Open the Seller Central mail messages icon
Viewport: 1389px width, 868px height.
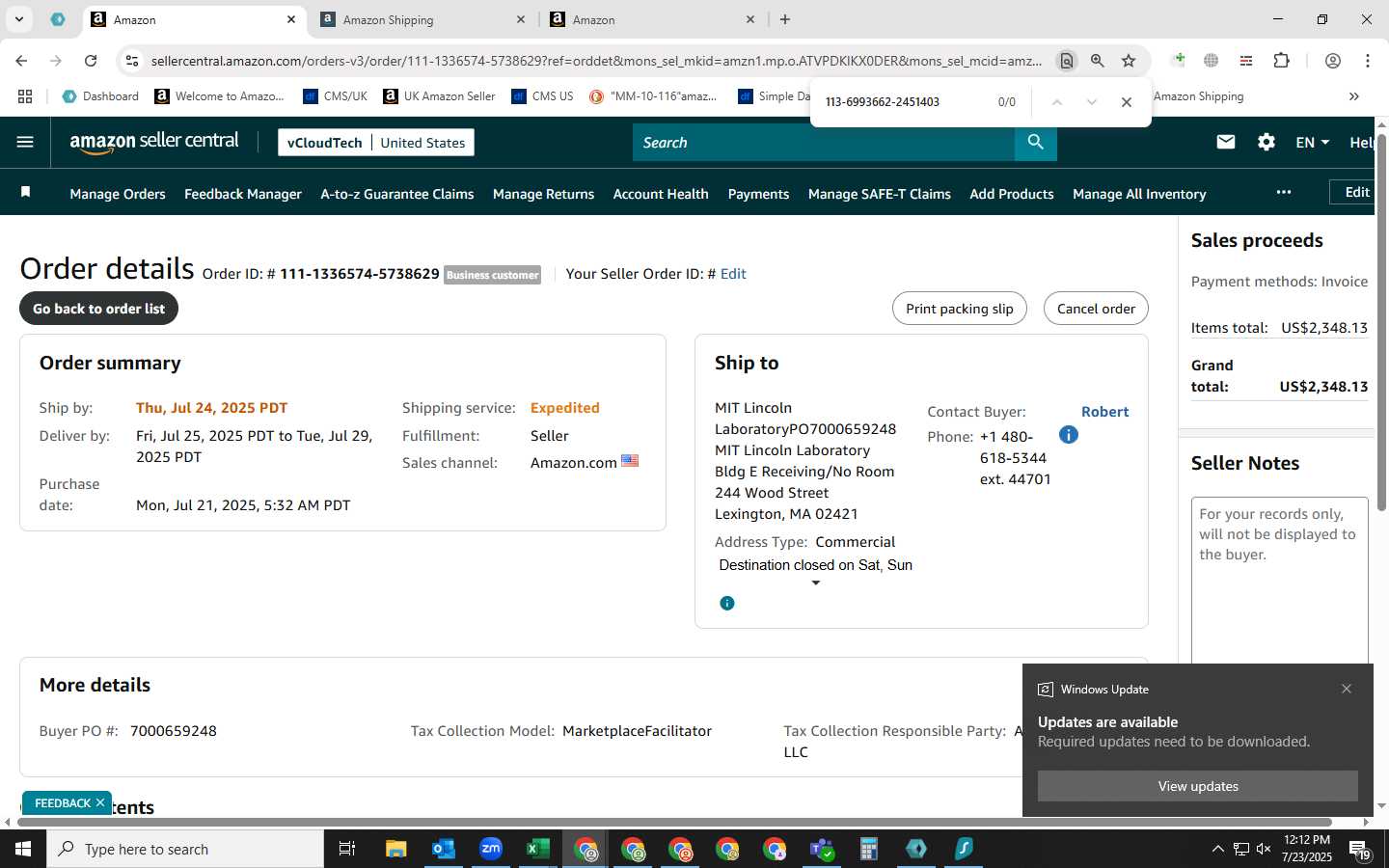coord(1226,142)
